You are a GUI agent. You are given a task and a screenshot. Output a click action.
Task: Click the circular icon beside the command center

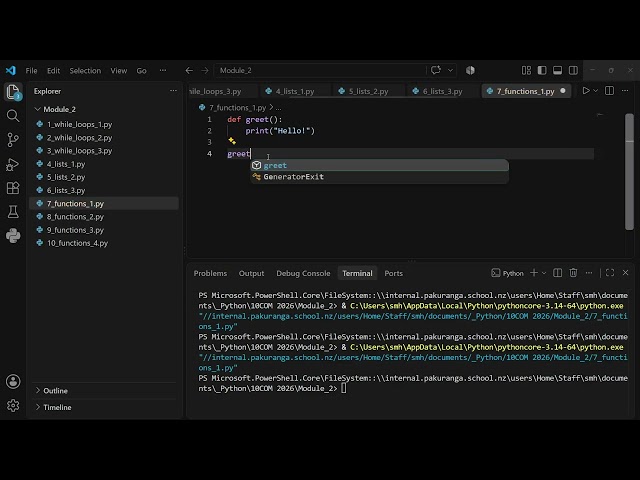[470, 70]
